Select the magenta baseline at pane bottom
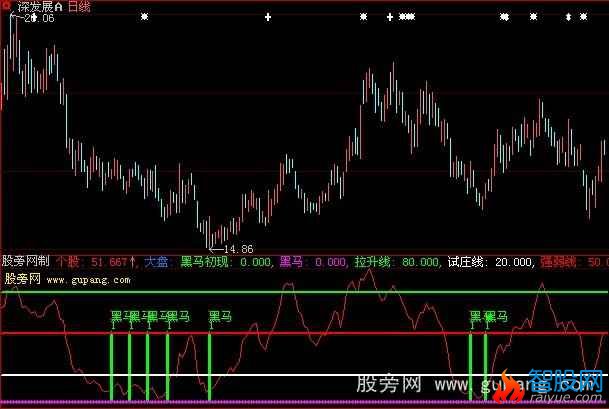 pos(304,402)
